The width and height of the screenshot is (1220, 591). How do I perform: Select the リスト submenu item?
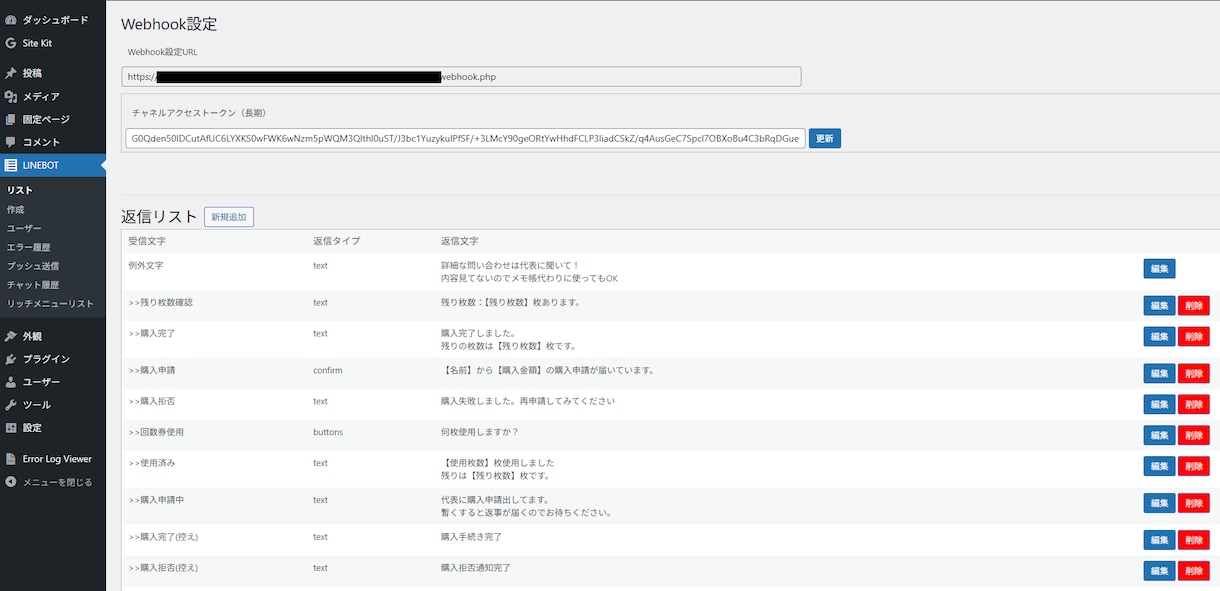pos(20,190)
